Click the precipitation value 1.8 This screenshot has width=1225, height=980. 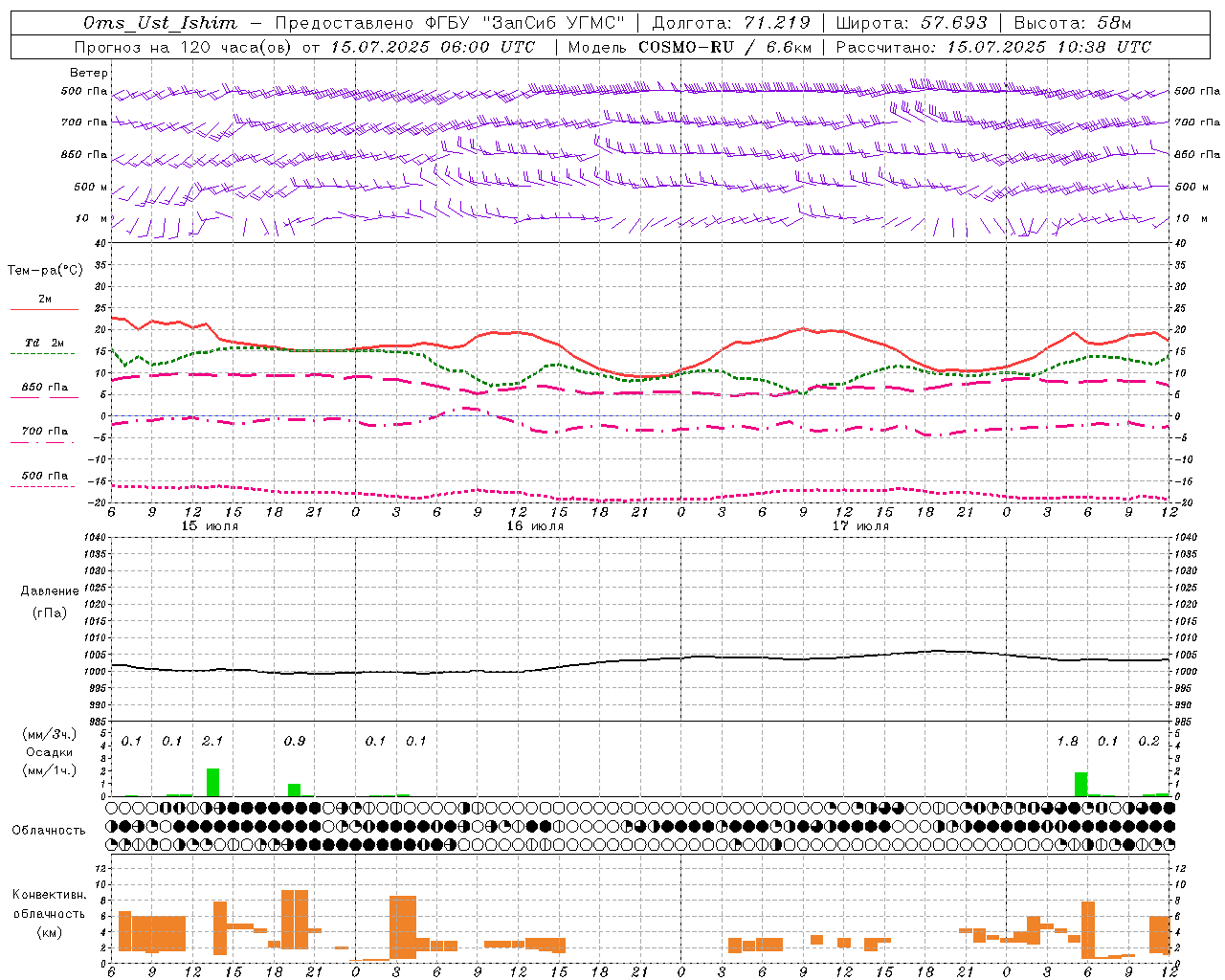(x=1068, y=741)
